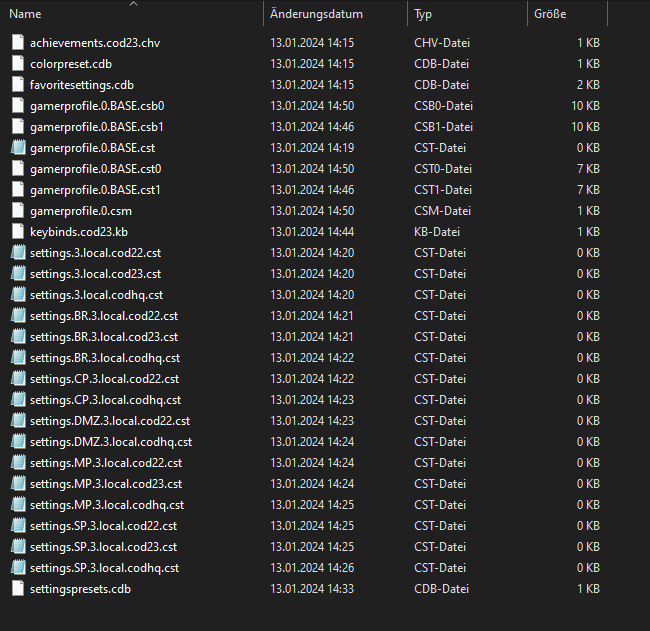
Task: Select the file name favoritesettings.cdb
Action: (x=82, y=85)
